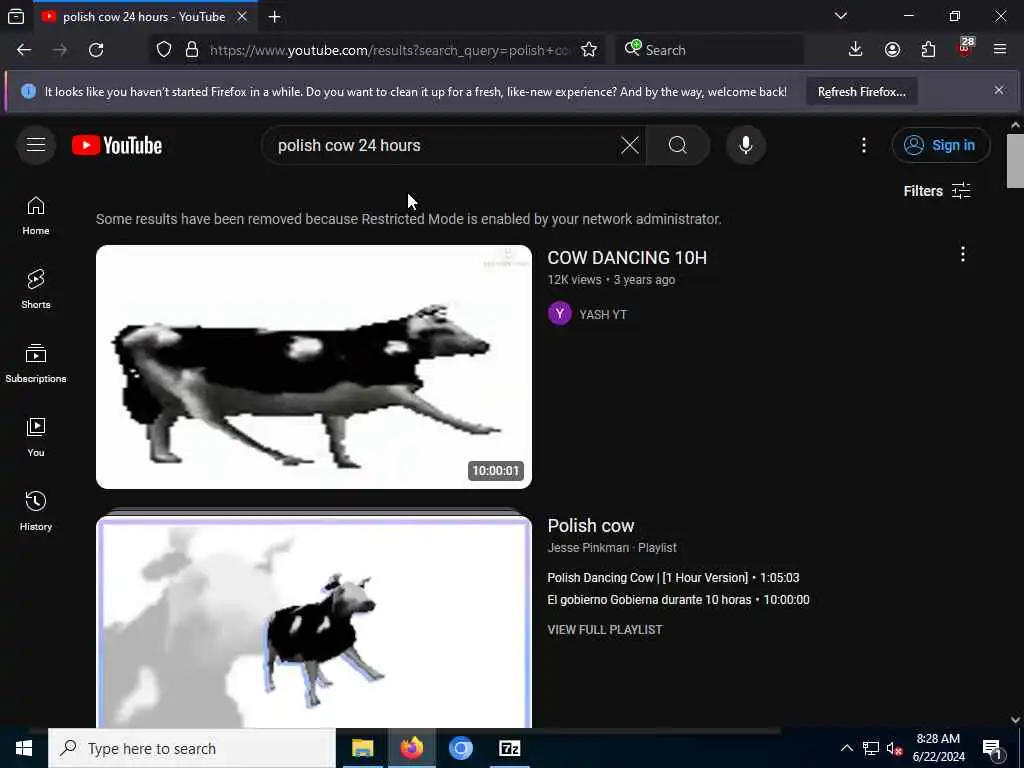
Task: Bookmark this page with star icon
Action: click(588, 50)
